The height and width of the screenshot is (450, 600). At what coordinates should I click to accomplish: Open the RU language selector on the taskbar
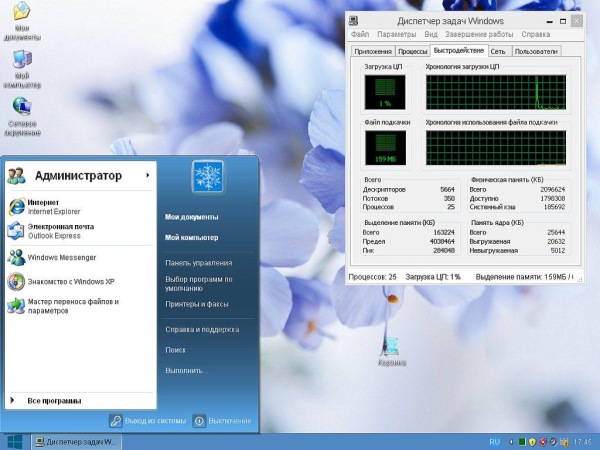tap(494, 441)
